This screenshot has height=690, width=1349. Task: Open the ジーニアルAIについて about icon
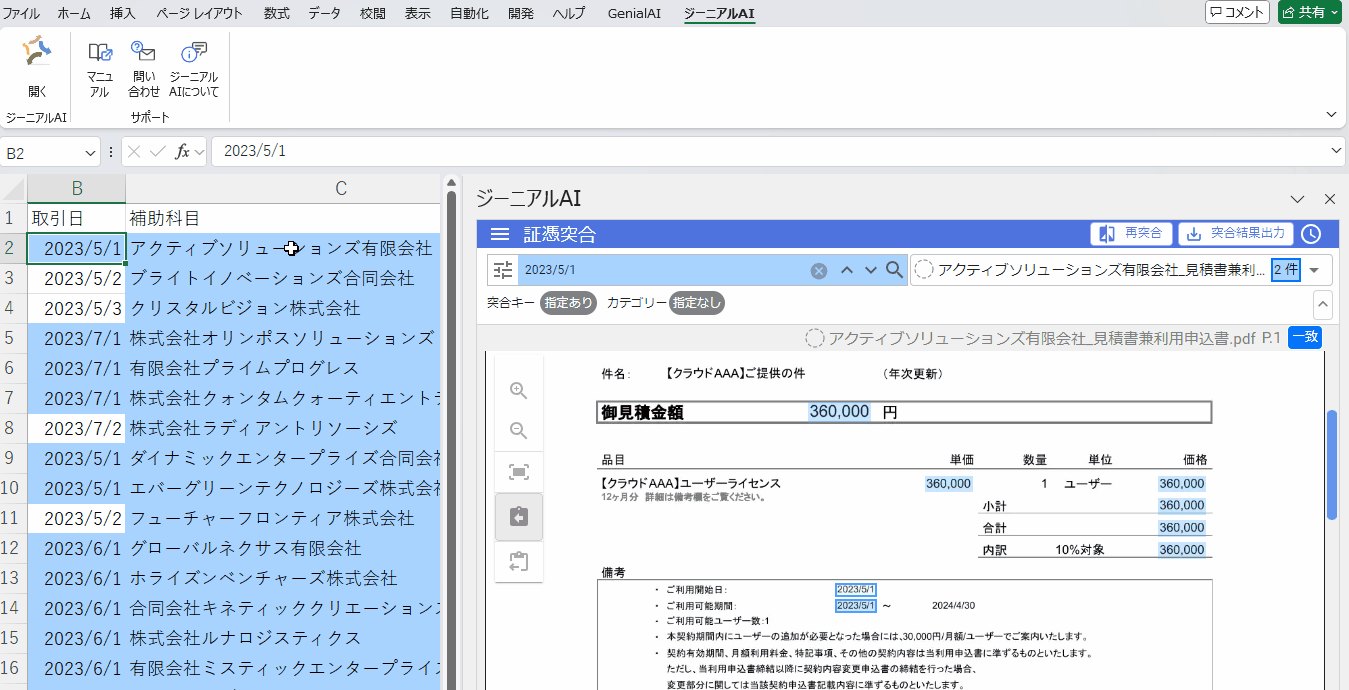pos(193,68)
